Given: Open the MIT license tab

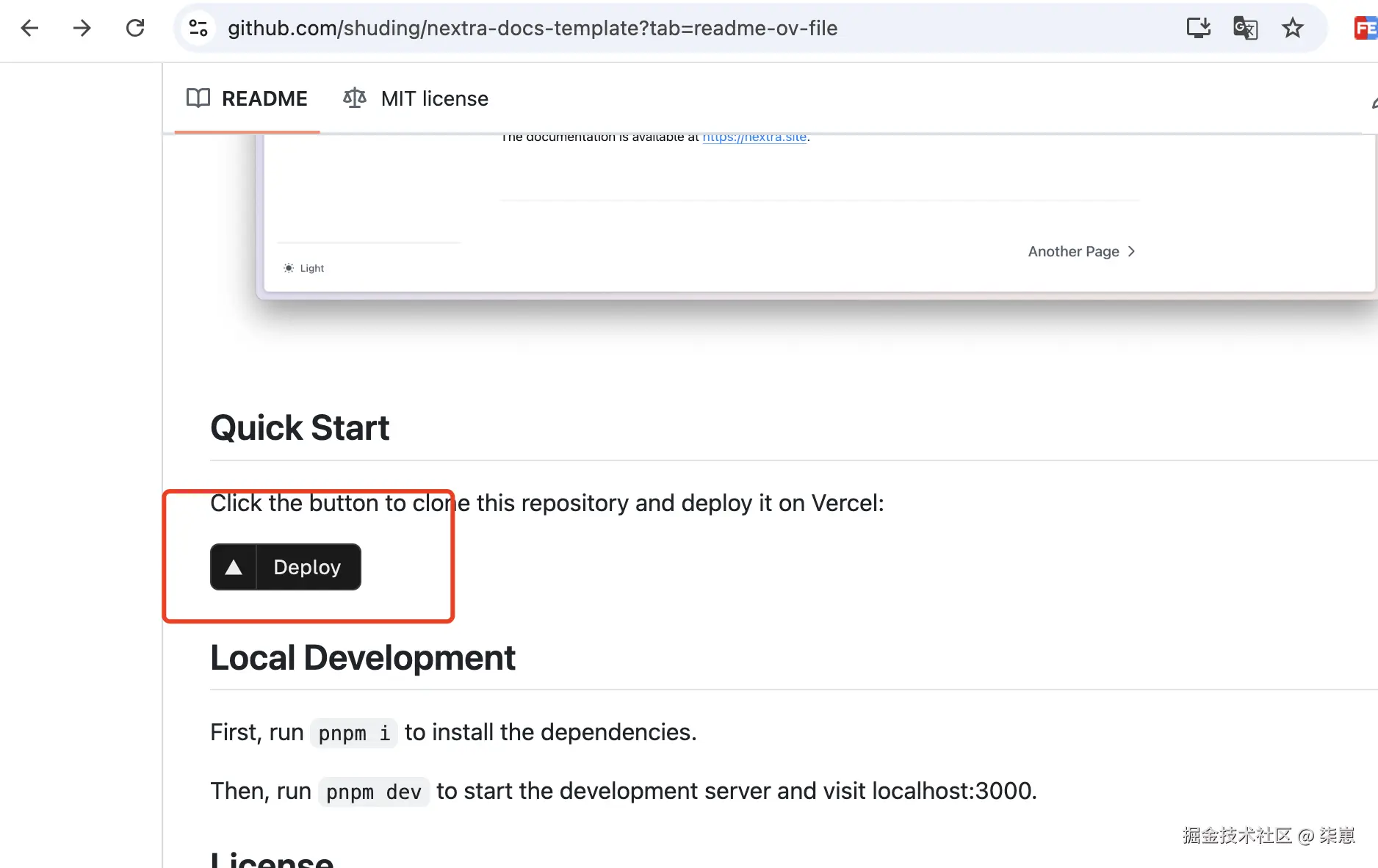Looking at the screenshot, I should tap(434, 98).
